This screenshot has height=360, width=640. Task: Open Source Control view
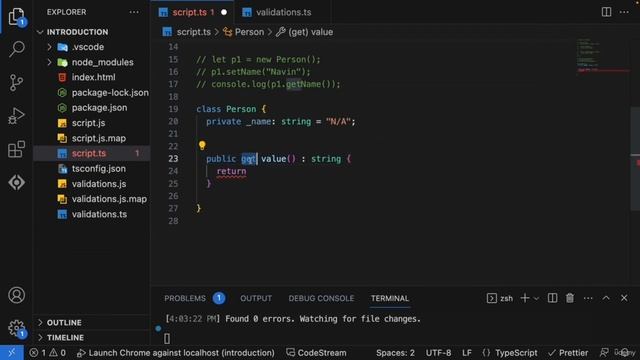coord(16,82)
